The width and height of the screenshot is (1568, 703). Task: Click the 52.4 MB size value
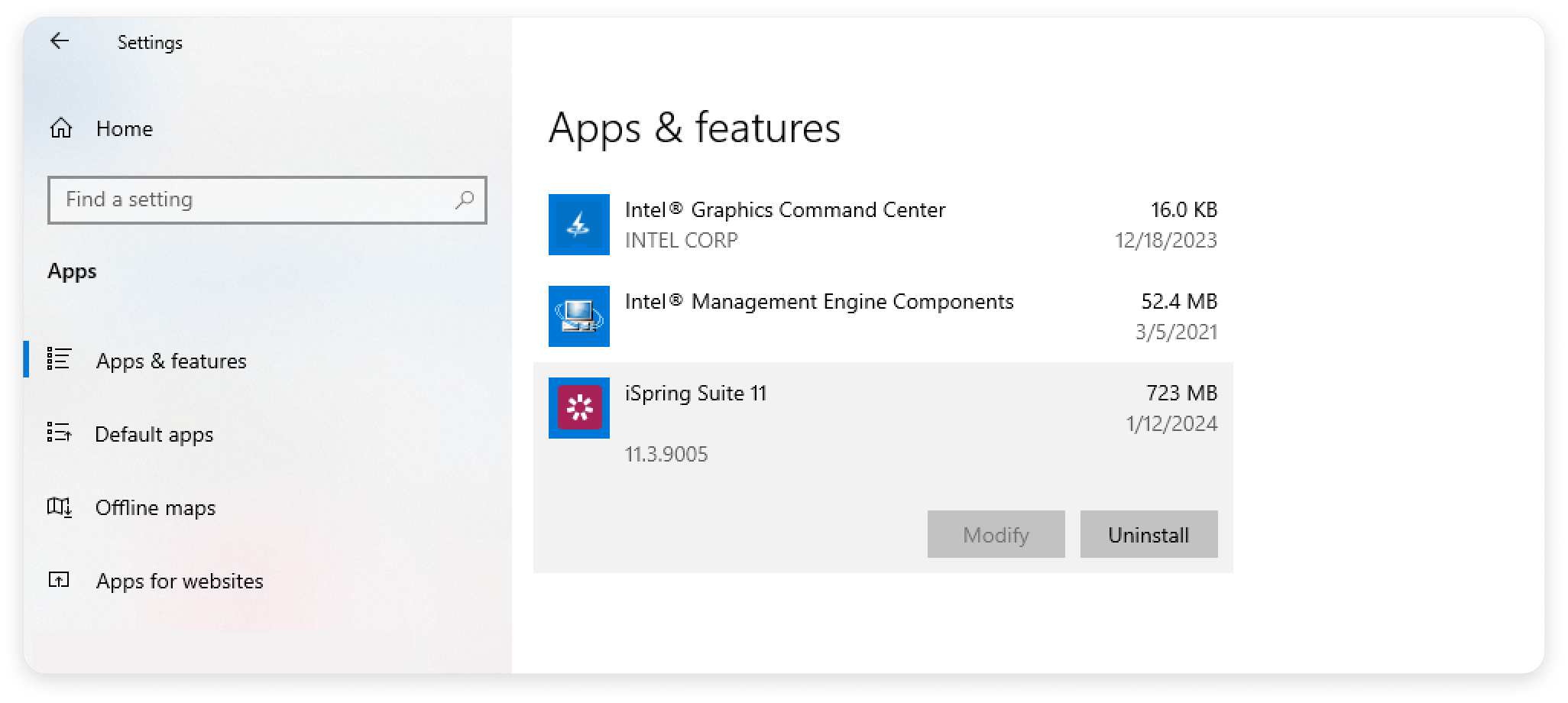1179,301
